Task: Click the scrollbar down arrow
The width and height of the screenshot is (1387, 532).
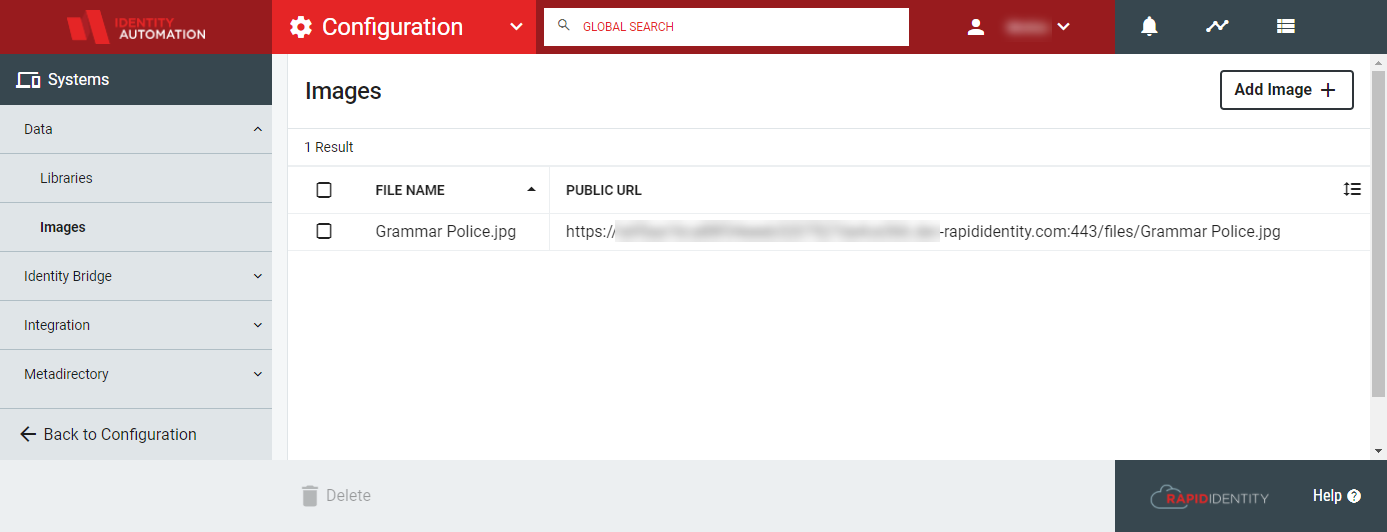Action: 1378,452
